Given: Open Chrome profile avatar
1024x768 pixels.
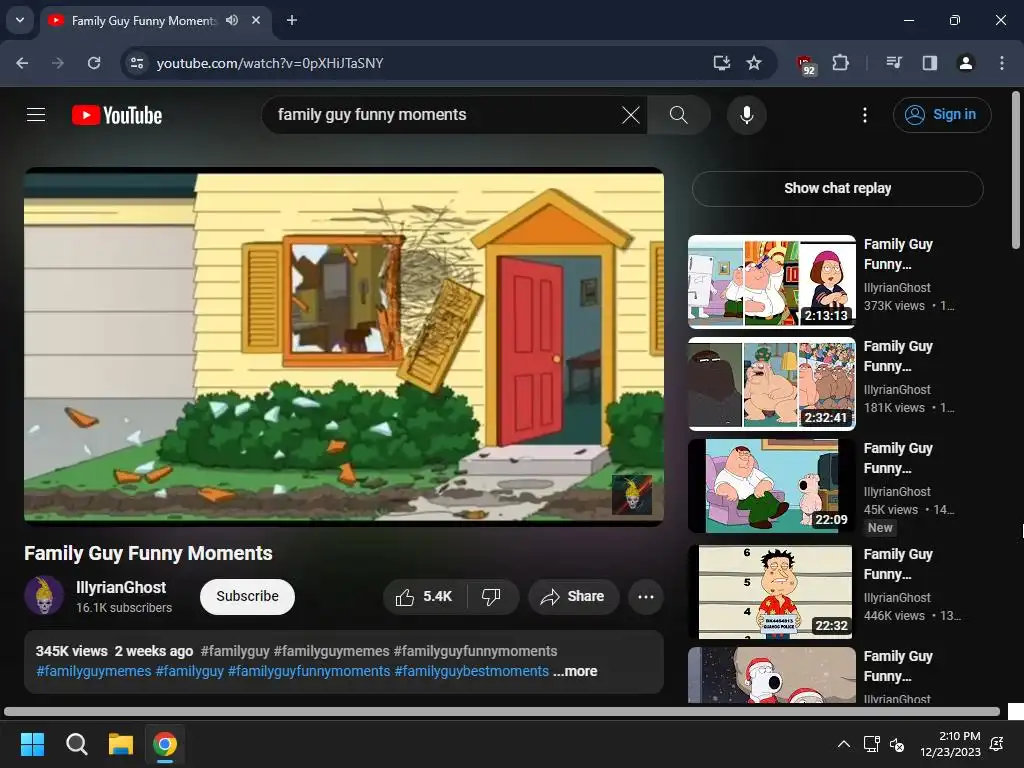Looking at the screenshot, I should click(965, 63).
